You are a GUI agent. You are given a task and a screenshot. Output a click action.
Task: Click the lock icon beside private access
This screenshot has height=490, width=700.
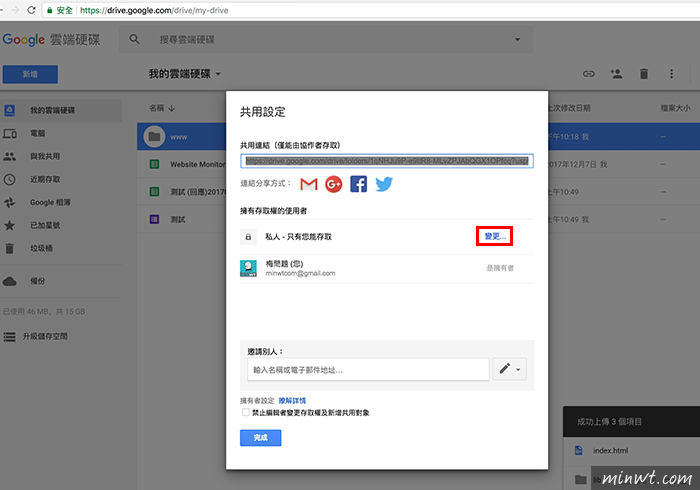248,237
